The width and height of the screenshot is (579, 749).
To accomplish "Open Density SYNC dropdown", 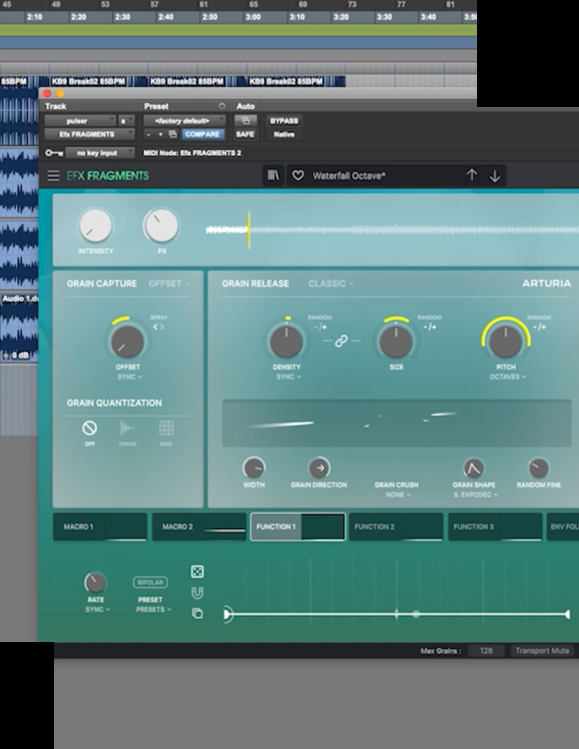I will click(288, 377).
